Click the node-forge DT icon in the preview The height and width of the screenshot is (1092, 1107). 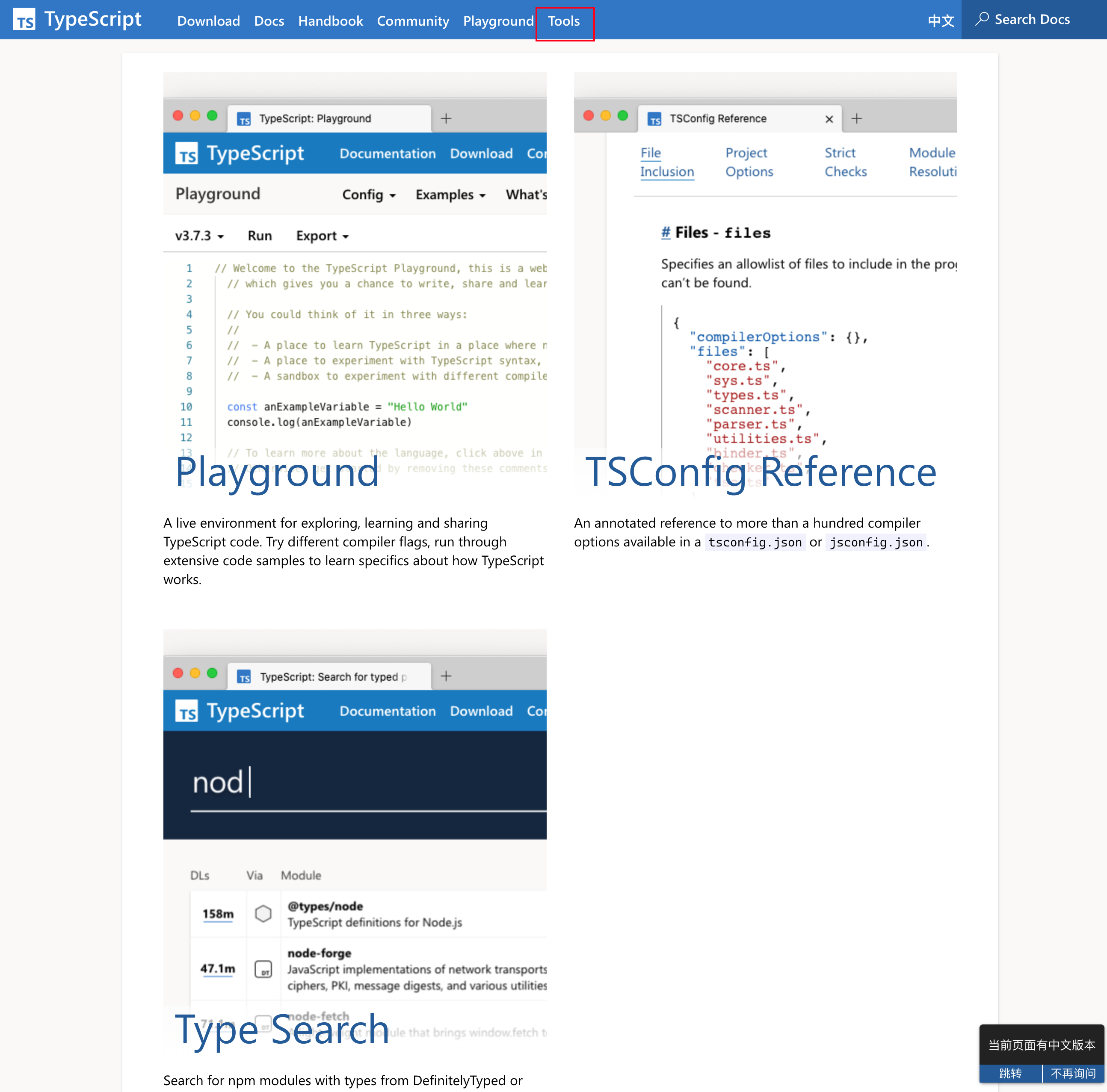tap(263, 969)
